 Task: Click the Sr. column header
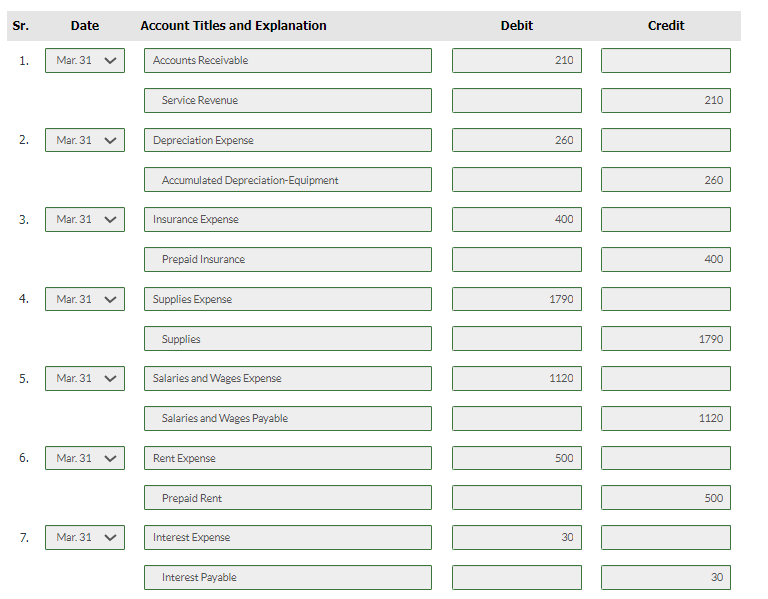(21, 25)
